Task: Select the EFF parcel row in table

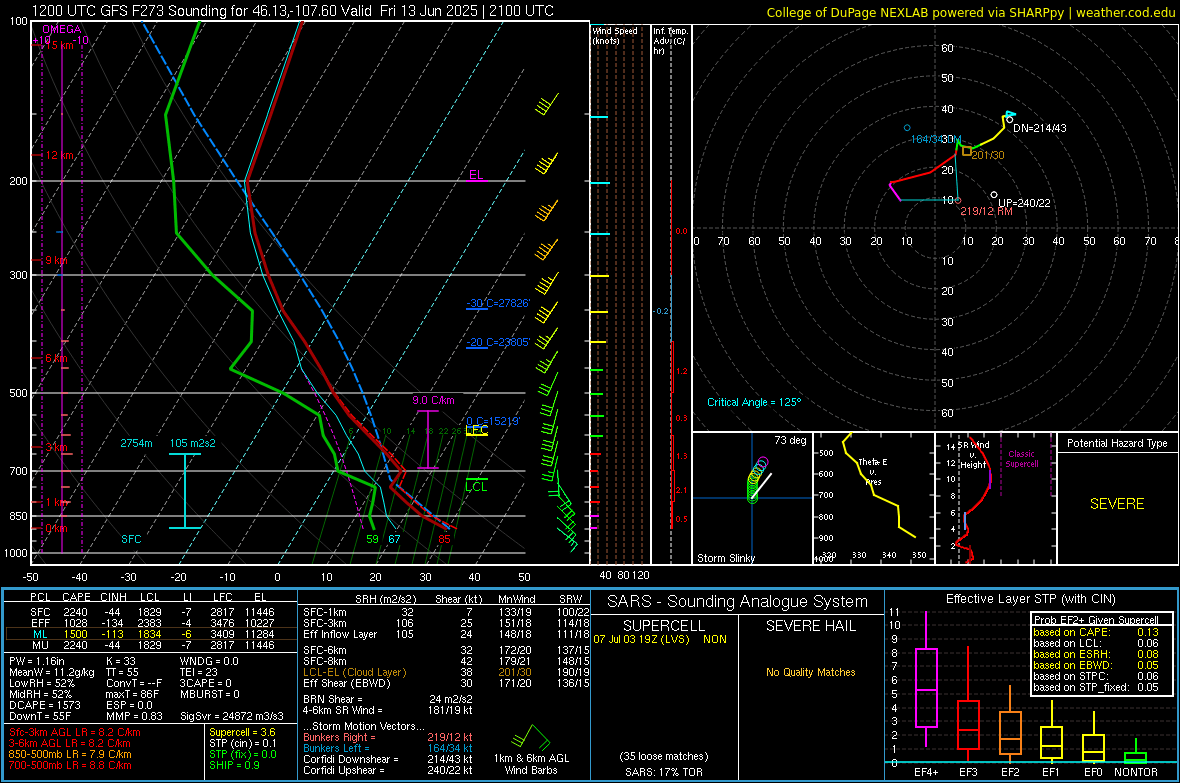Action: 151,623
